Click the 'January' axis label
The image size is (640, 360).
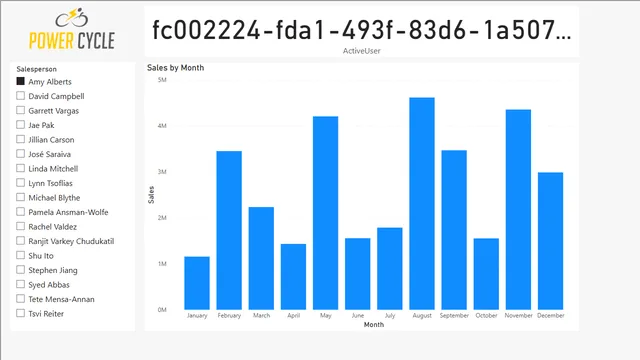pos(197,316)
